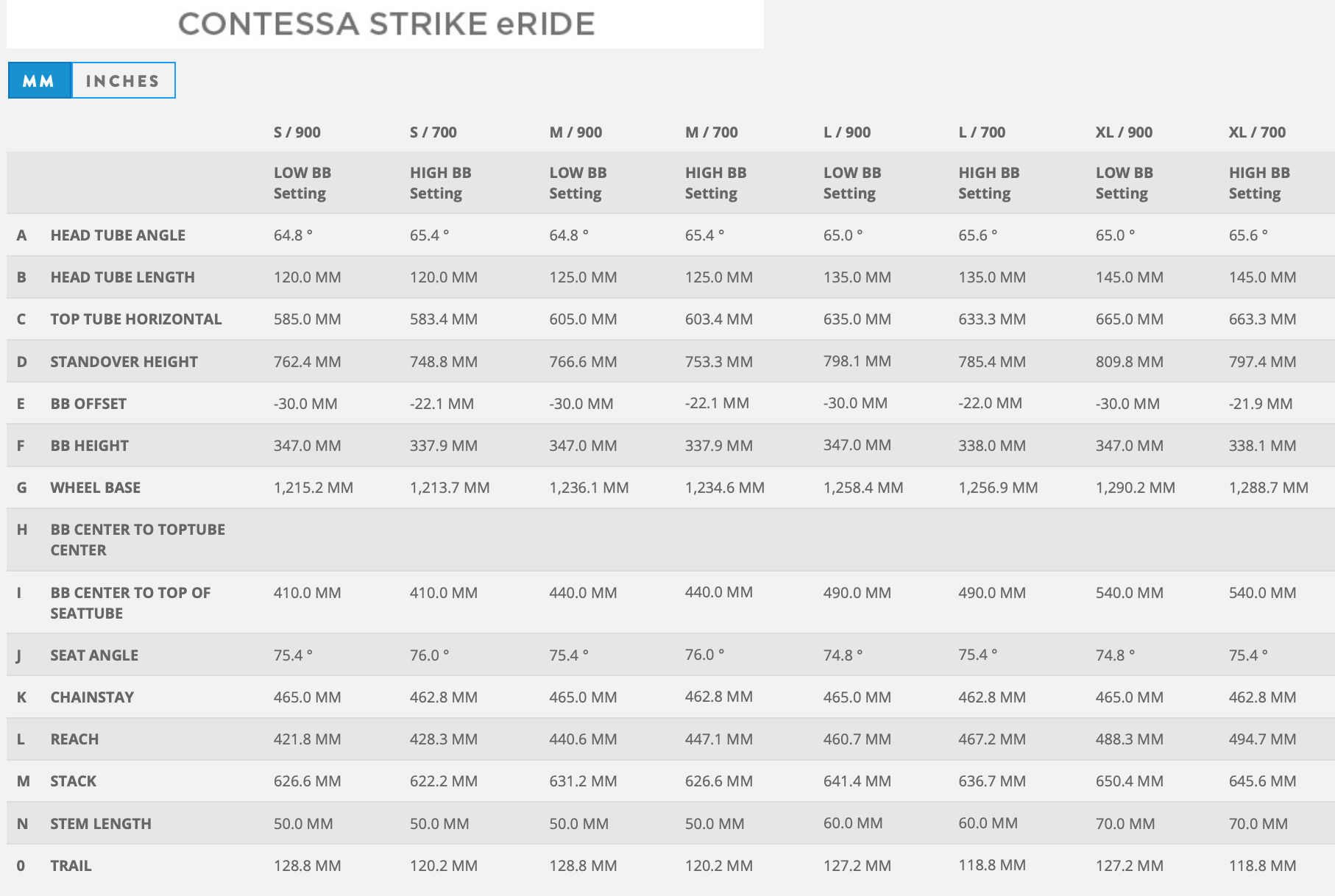Click the S / 900 column header

click(x=297, y=132)
